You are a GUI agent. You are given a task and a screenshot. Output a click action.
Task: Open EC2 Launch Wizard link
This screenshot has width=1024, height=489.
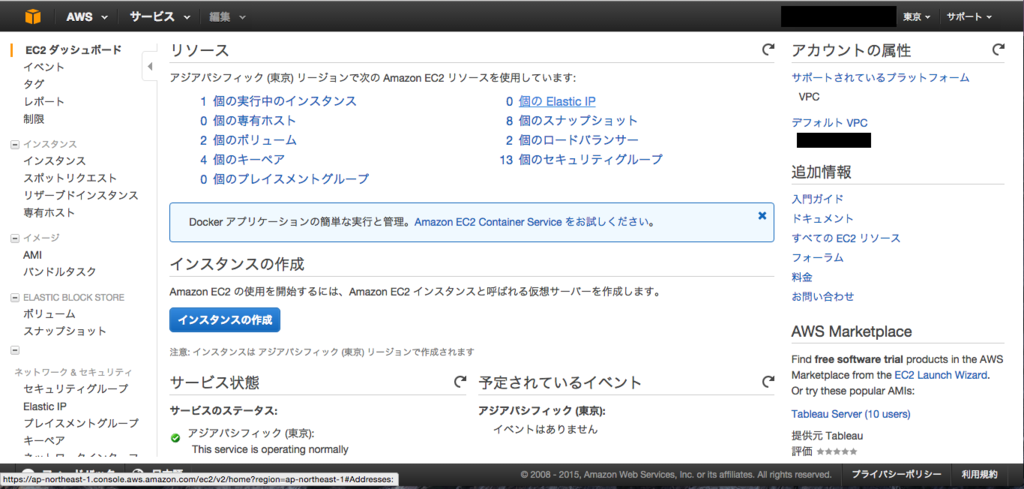tap(941, 375)
